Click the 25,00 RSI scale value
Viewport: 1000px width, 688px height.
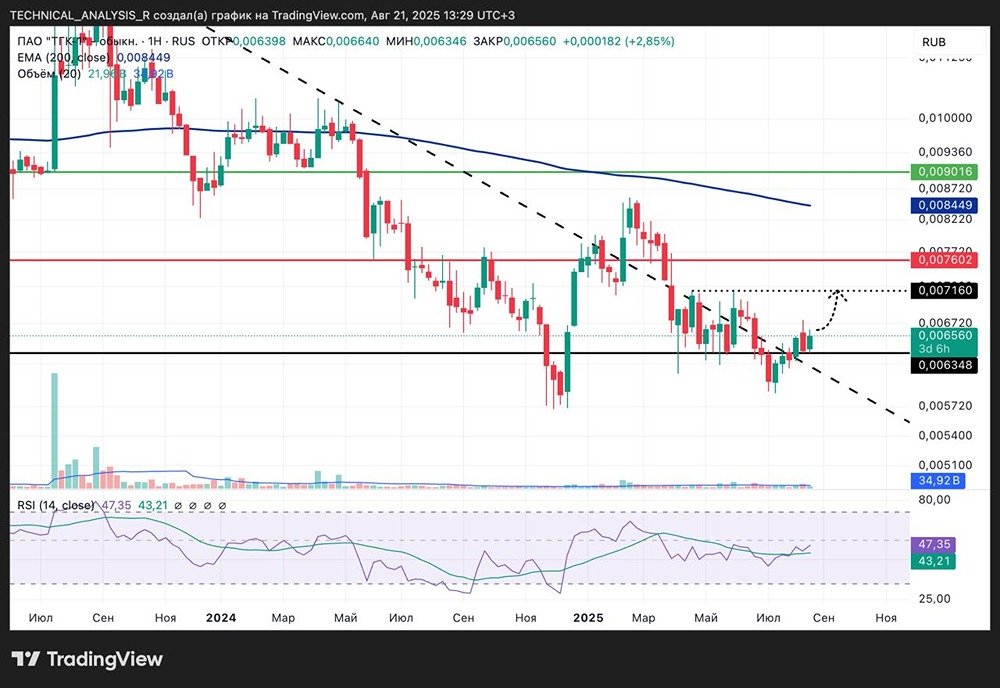pos(934,599)
